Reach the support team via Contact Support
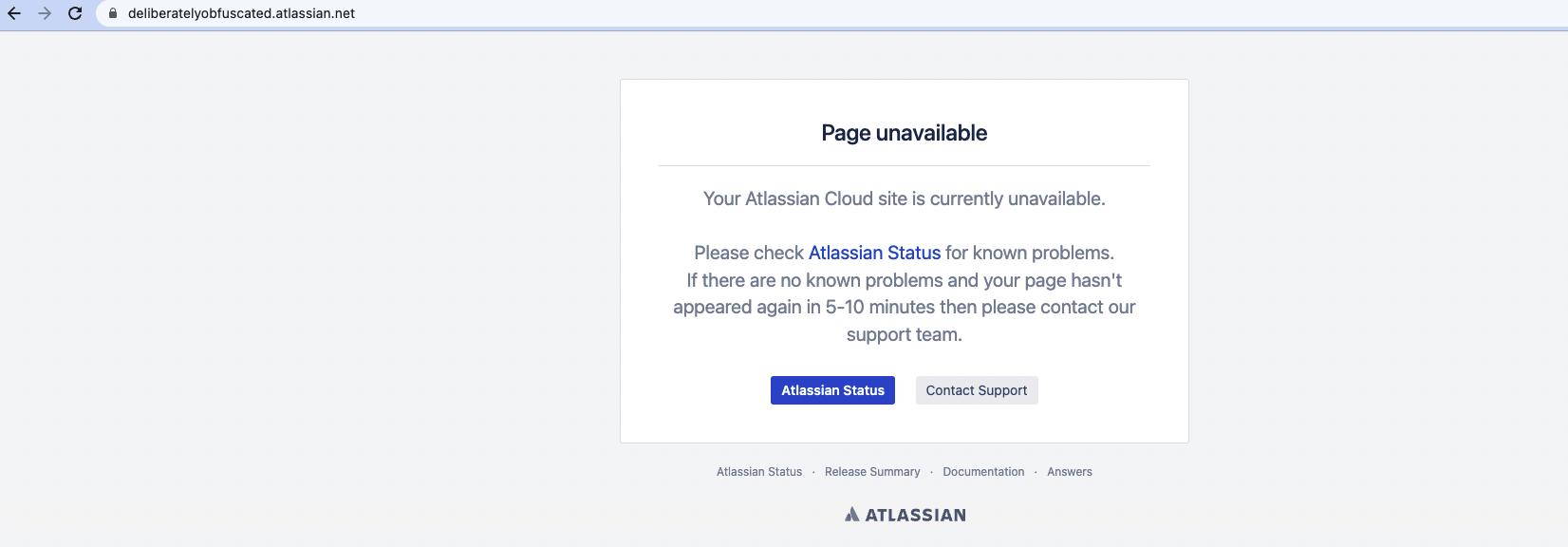The height and width of the screenshot is (547, 1568). [x=976, y=390]
